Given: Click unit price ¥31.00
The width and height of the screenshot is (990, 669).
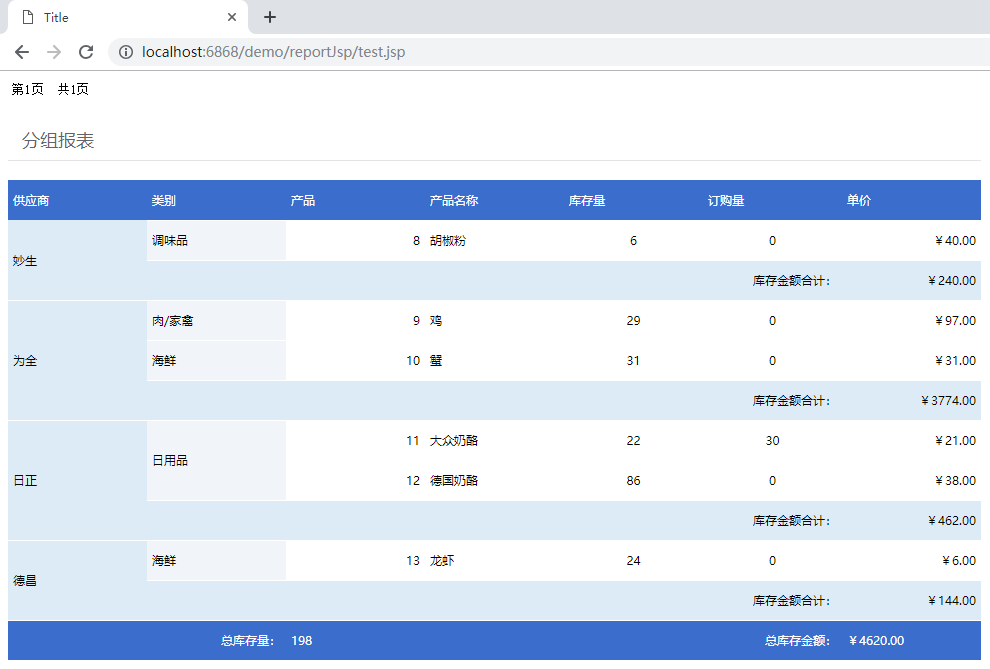Looking at the screenshot, I should (x=955, y=360).
